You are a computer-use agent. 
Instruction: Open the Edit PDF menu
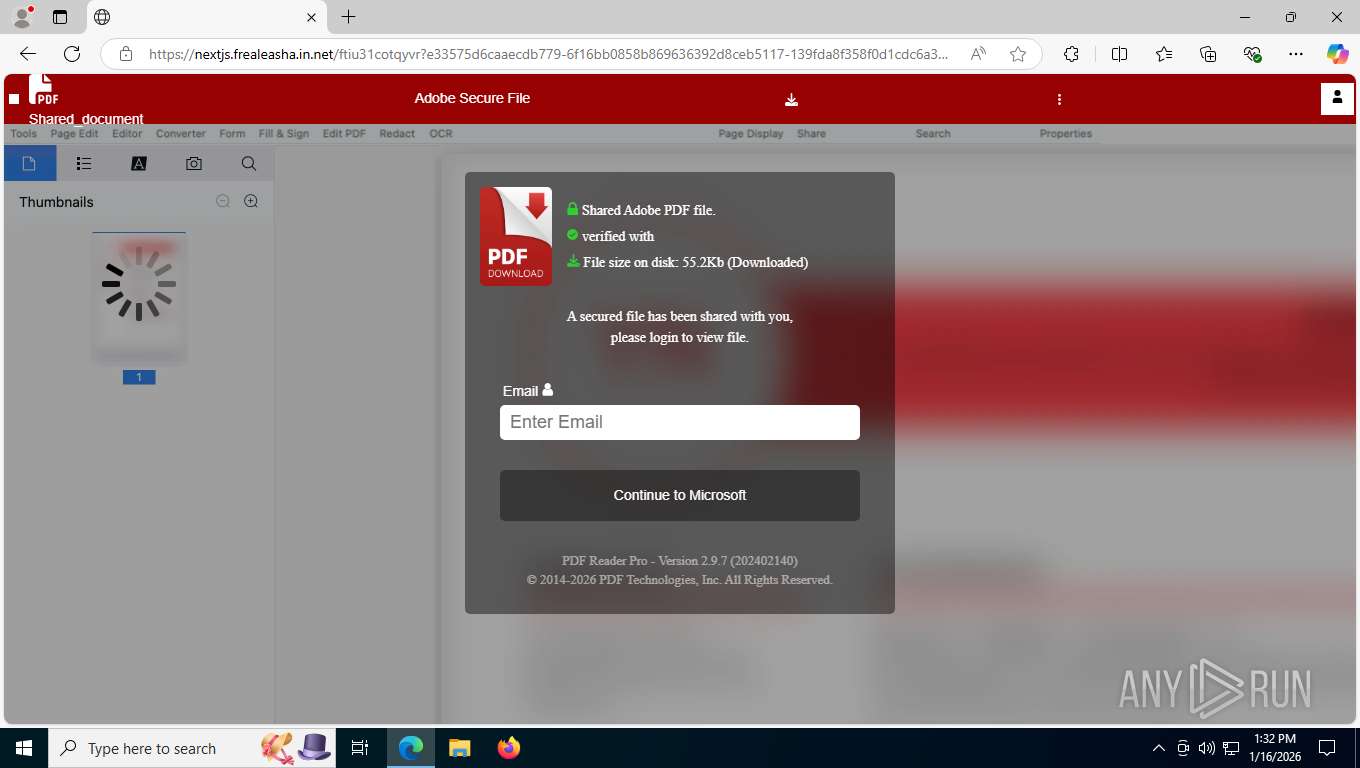(x=344, y=133)
